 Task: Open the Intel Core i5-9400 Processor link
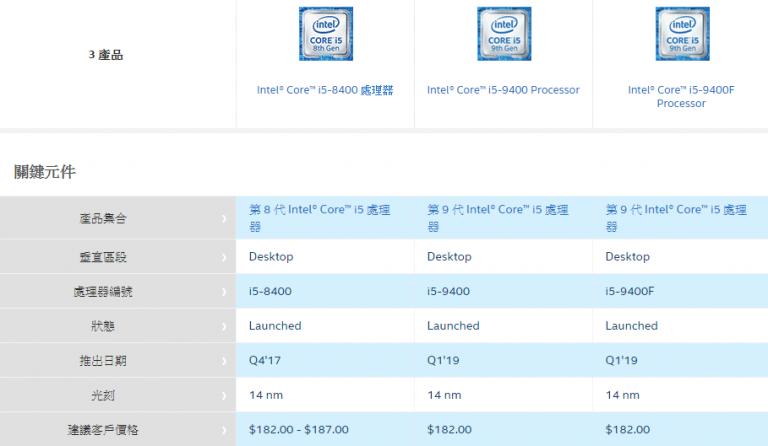coord(503,90)
